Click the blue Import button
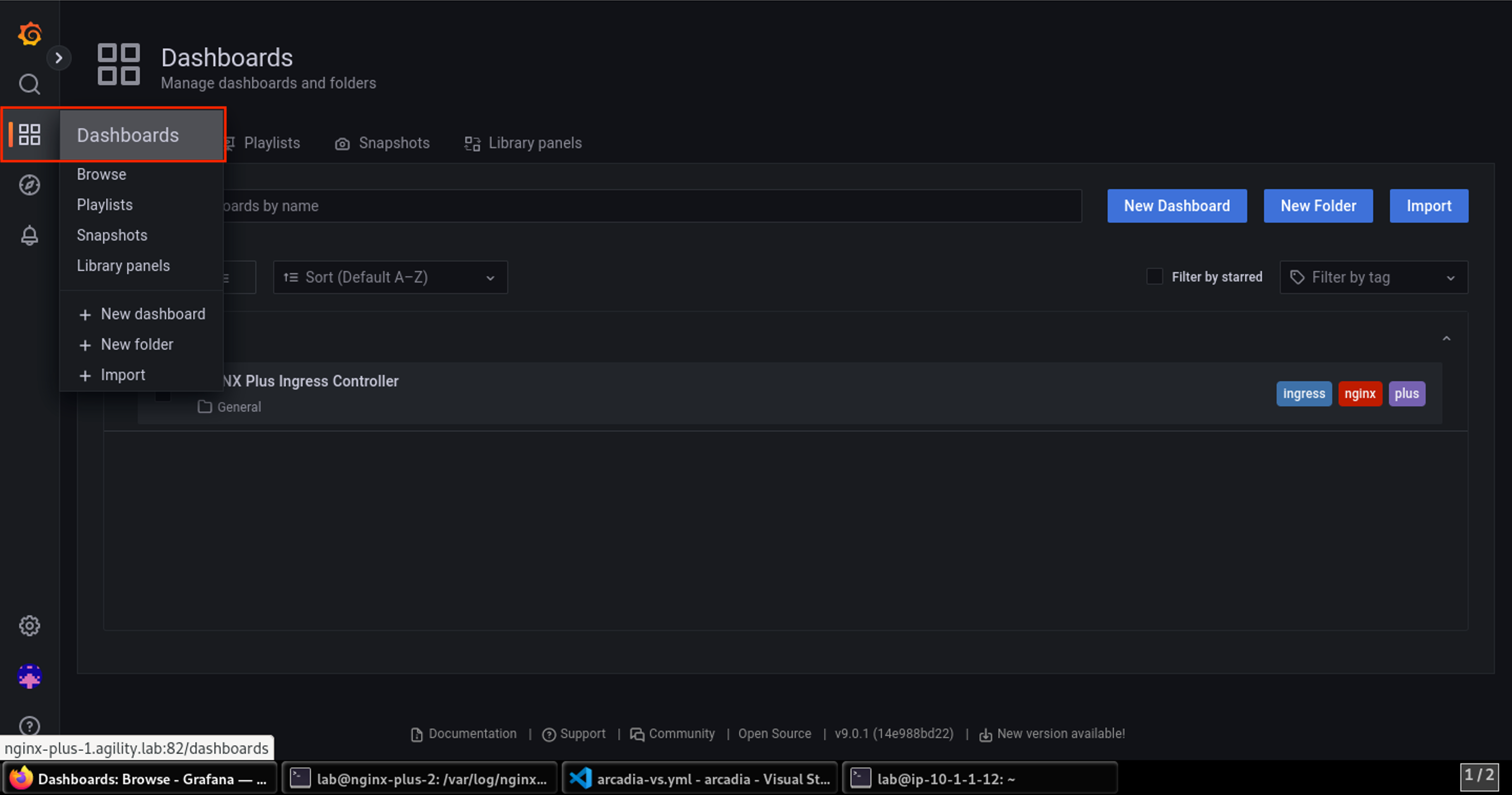The width and height of the screenshot is (1512, 795). pyautogui.click(x=1429, y=205)
